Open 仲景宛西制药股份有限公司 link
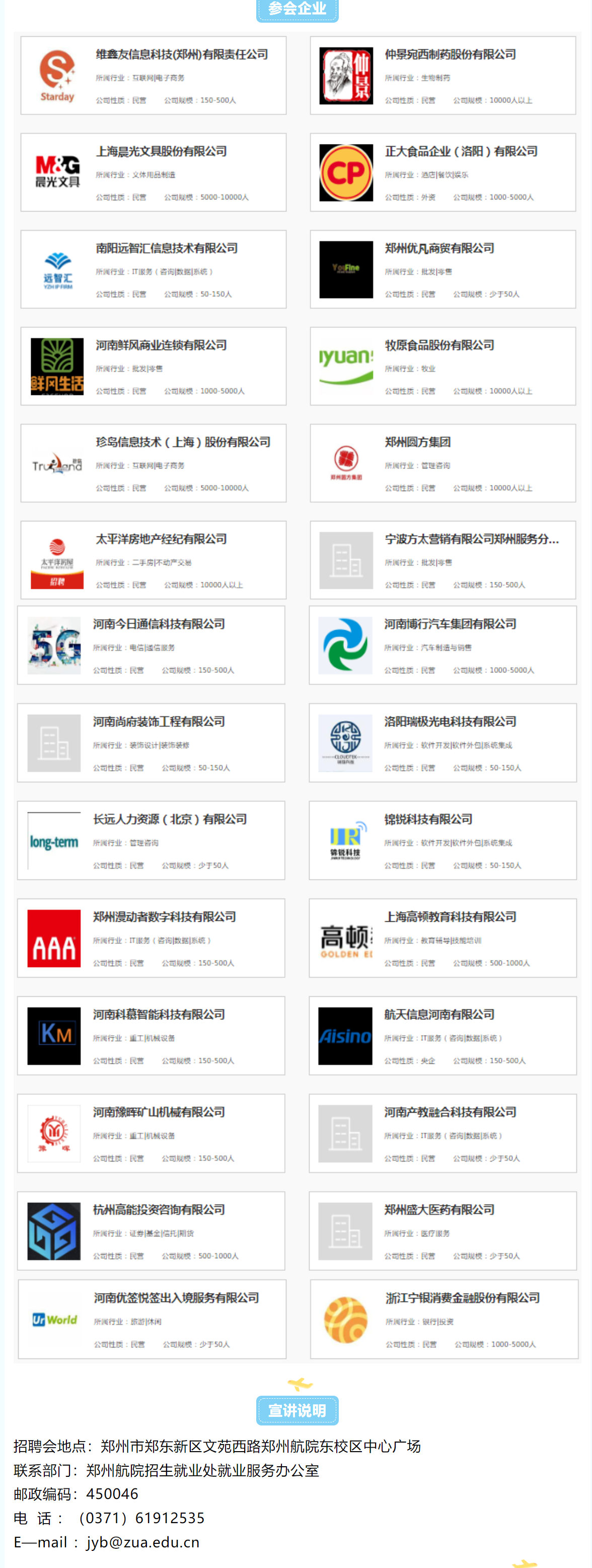 pos(450,55)
